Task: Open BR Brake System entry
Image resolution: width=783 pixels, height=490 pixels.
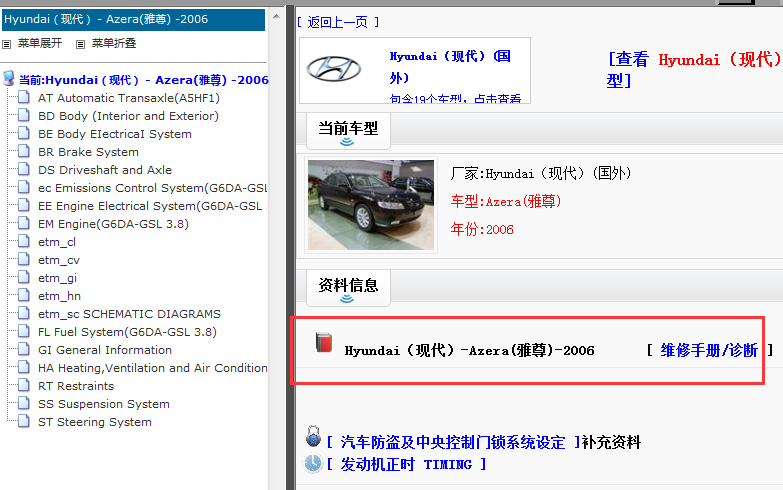Action: tap(88, 152)
